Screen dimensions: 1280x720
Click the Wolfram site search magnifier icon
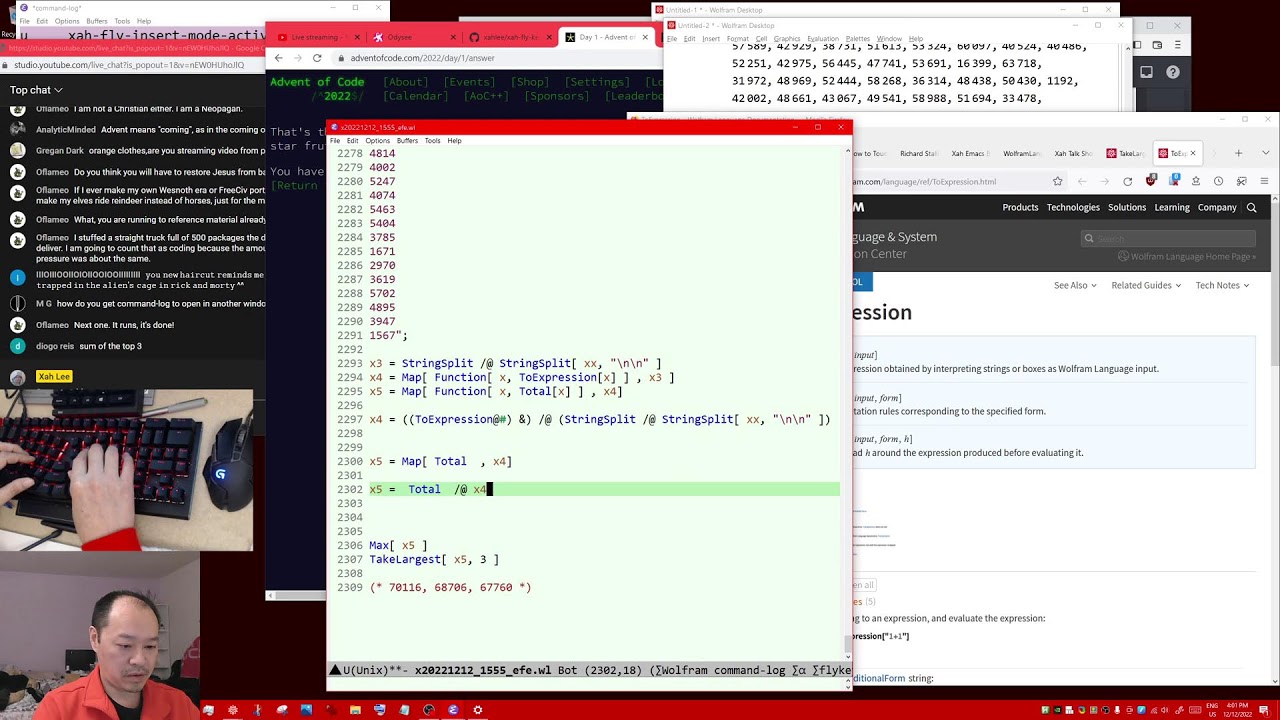[1251, 207]
